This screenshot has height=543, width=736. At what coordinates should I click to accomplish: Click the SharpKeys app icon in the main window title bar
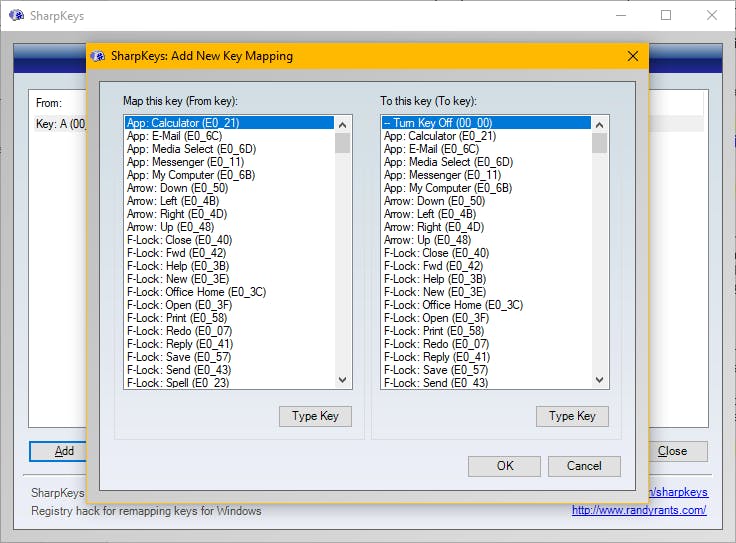[x=17, y=15]
